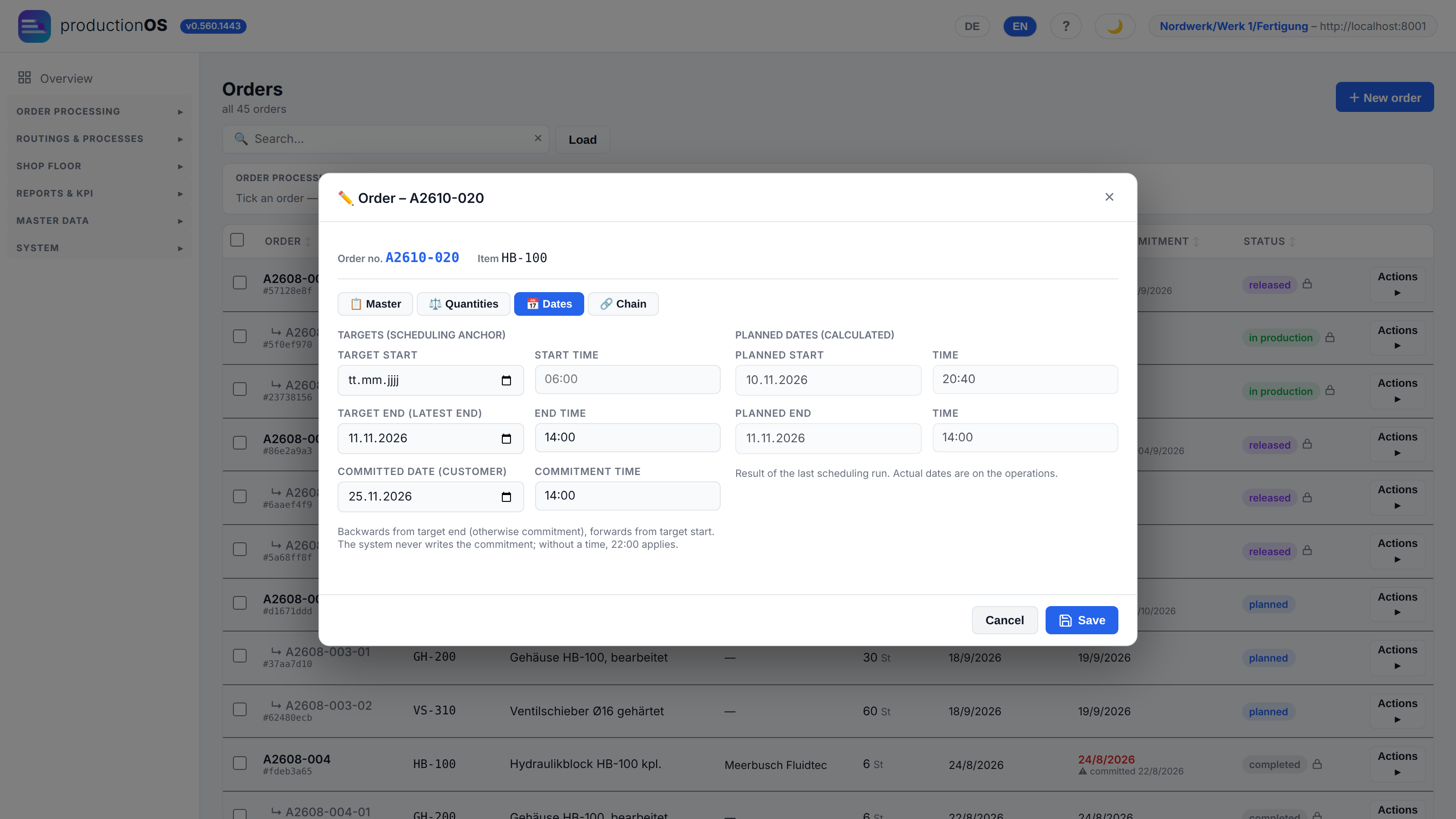
Task: Switch language to DE
Action: pos(971,26)
